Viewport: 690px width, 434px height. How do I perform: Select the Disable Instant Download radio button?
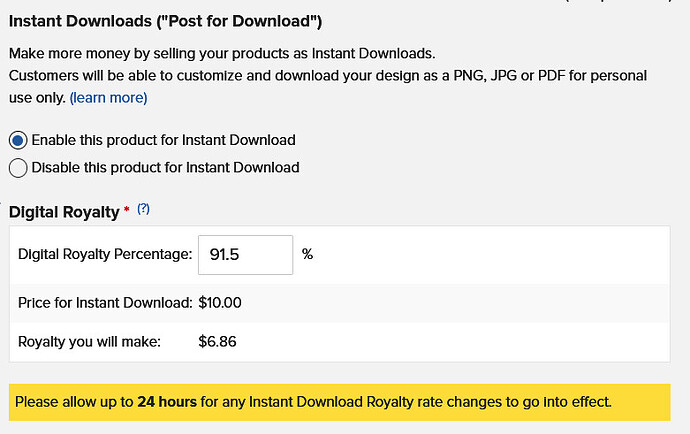(18, 168)
